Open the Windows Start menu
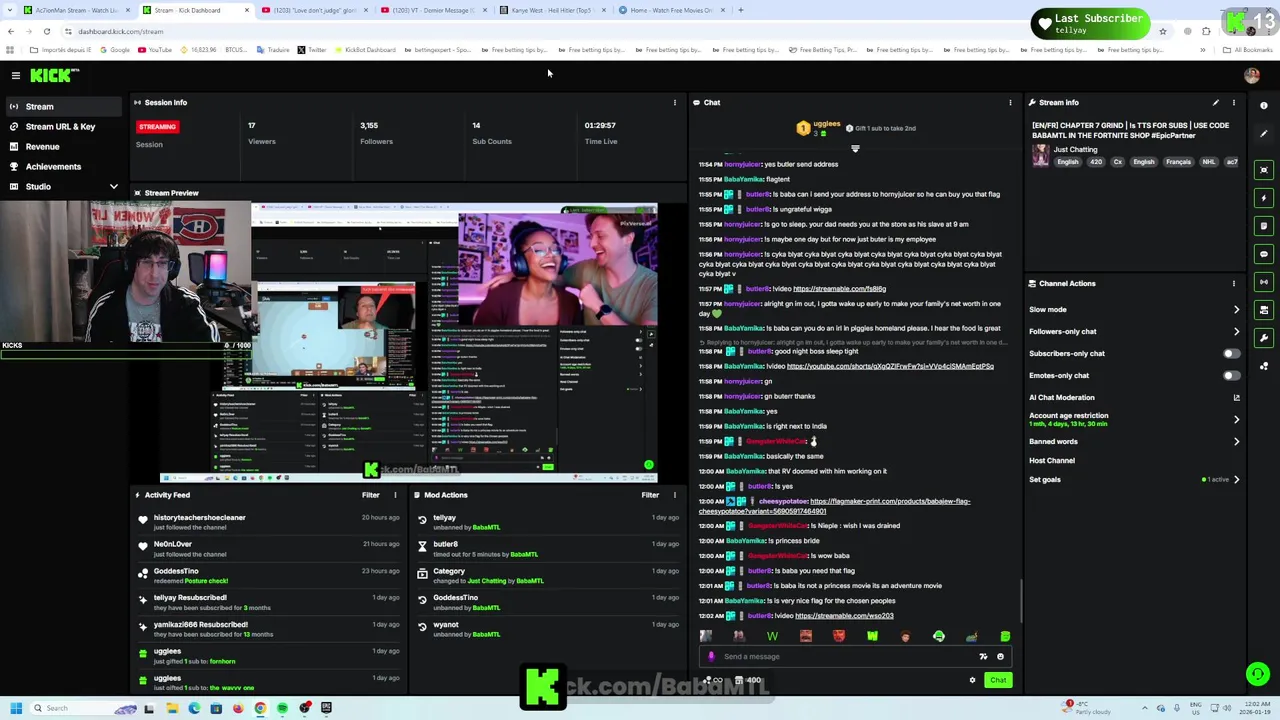Viewport: 1280px width, 720px height. [x=16, y=708]
